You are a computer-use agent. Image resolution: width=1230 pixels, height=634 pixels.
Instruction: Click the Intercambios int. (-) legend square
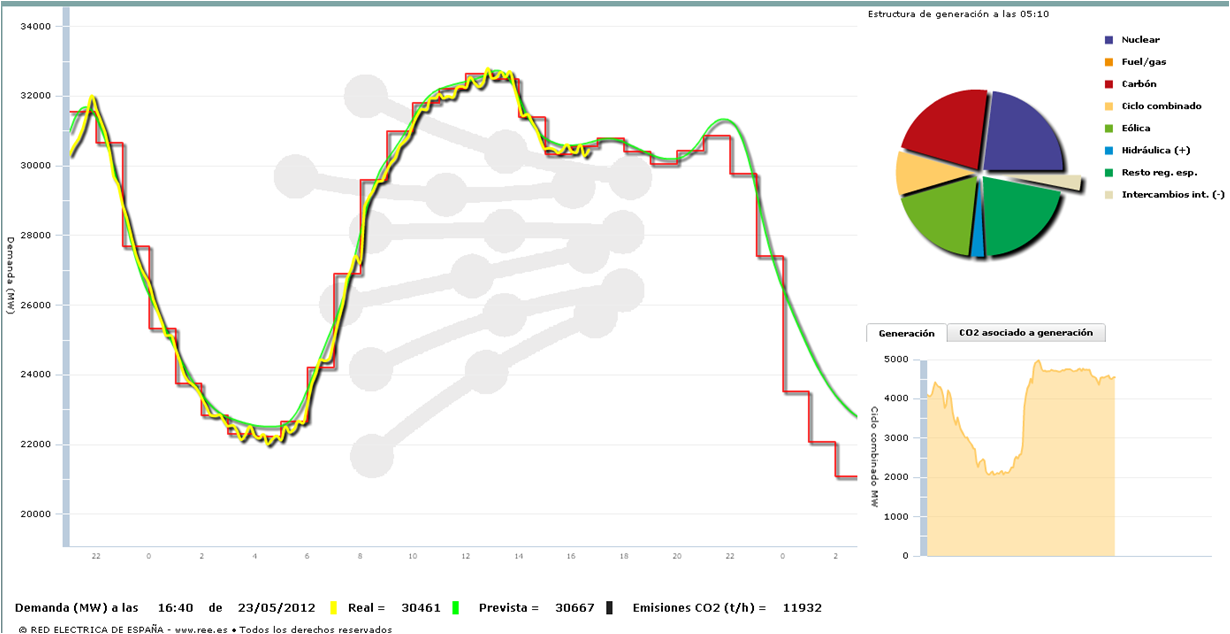tap(1109, 194)
